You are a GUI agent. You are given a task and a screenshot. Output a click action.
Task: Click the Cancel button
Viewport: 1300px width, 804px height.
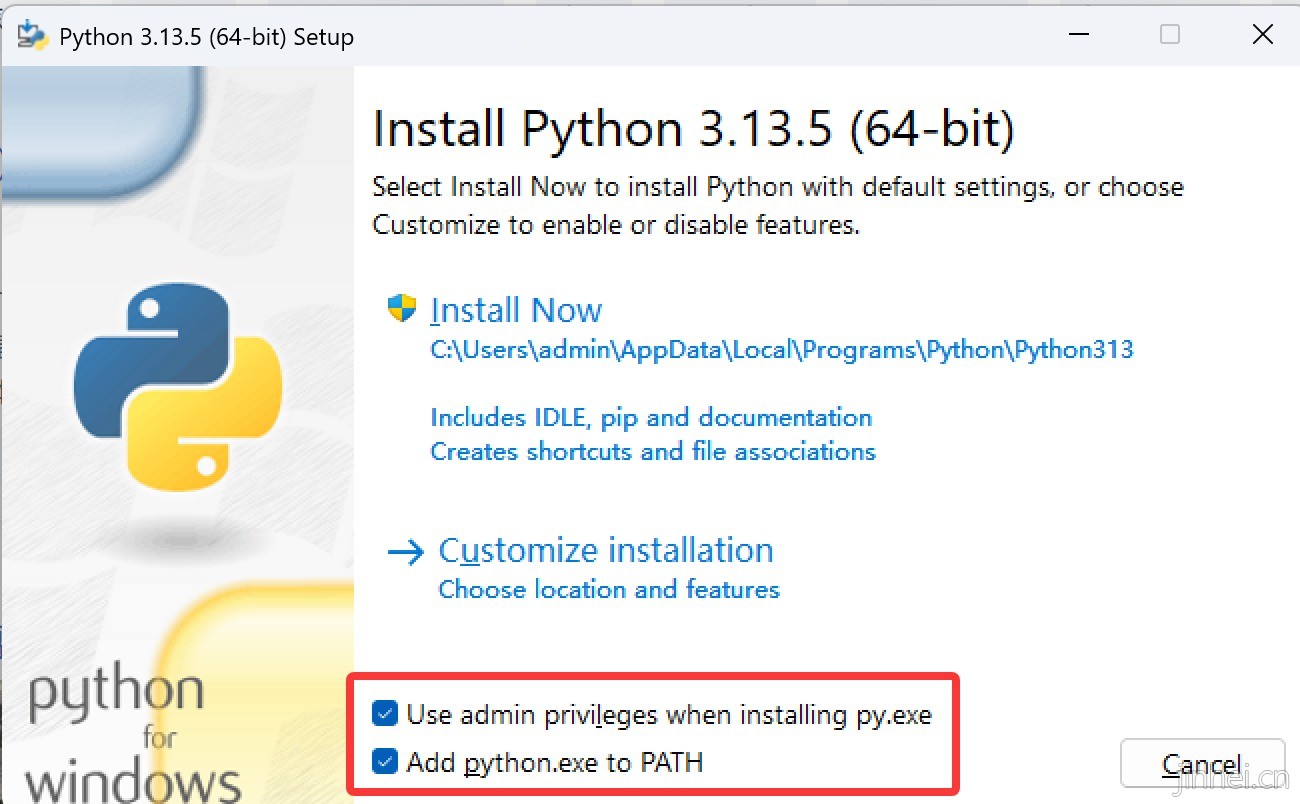coord(1202,765)
